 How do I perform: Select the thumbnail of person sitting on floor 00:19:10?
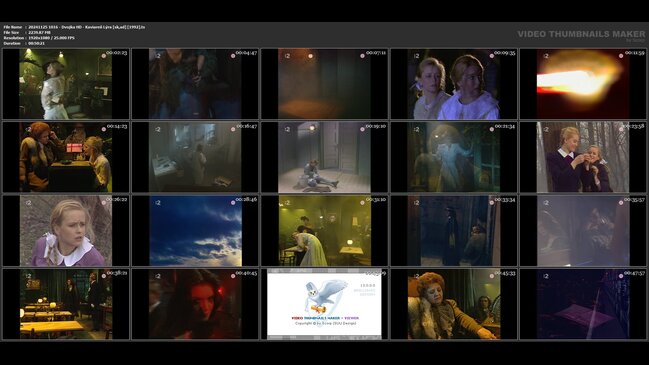[324, 157]
